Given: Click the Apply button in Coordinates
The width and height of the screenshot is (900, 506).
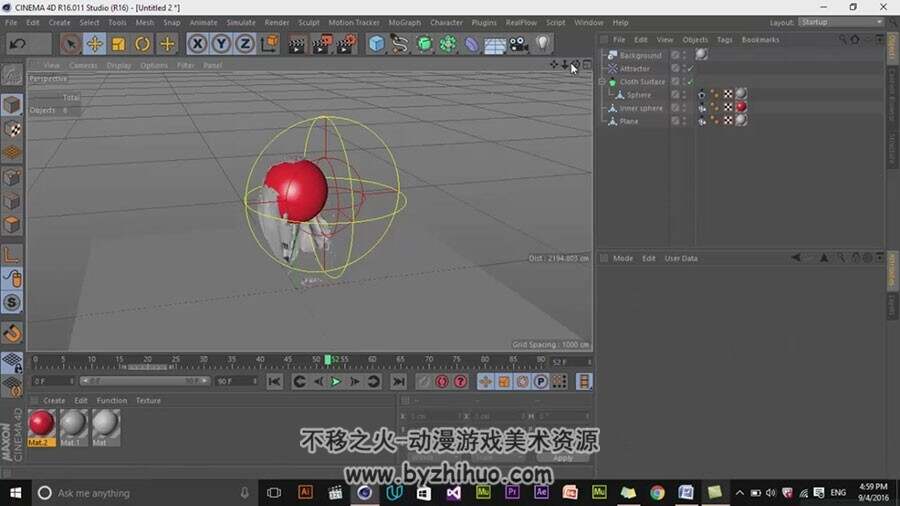Looking at the screenshot, I should [562, 458].
